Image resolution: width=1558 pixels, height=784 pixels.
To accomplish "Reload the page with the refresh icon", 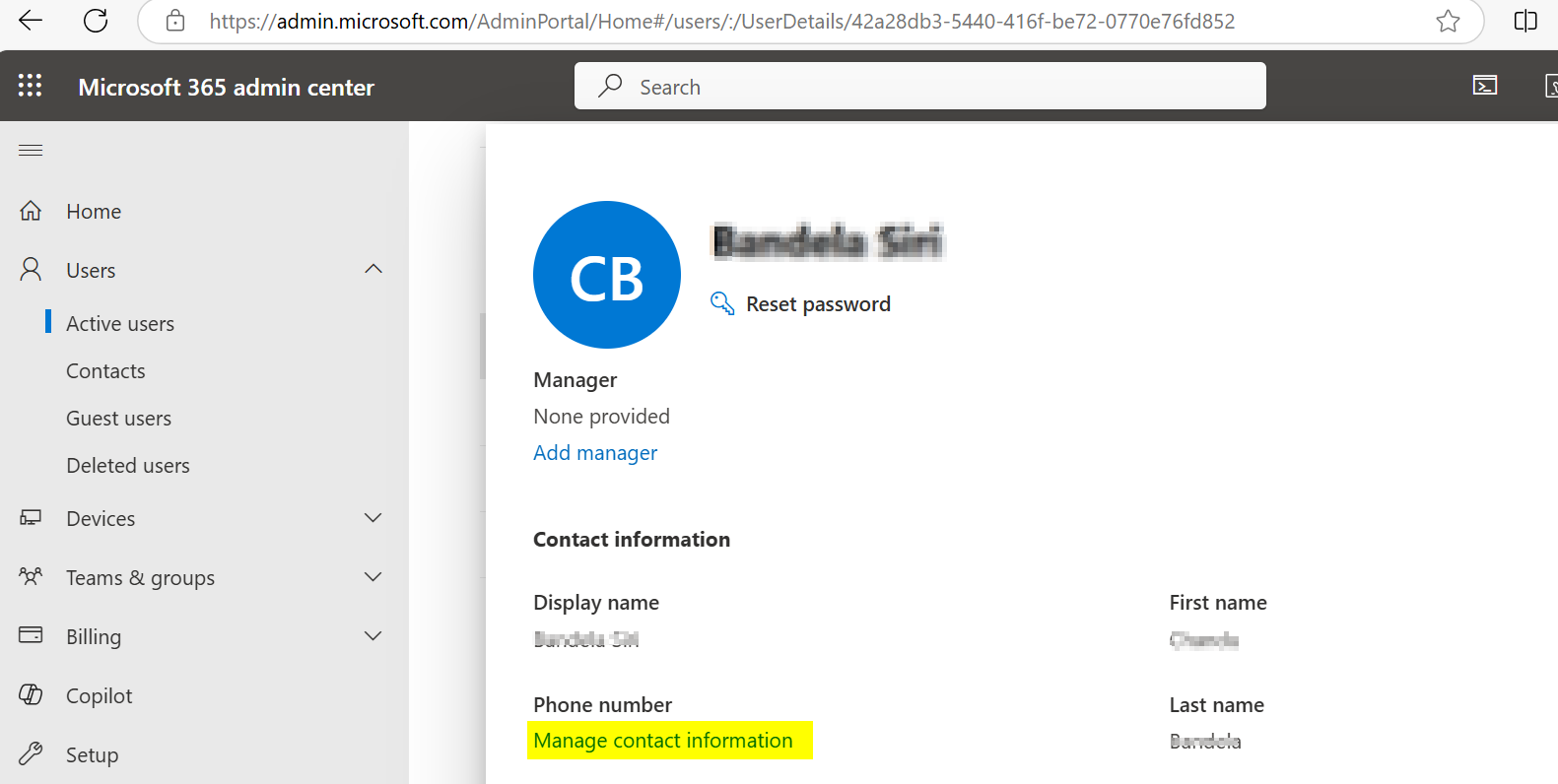I will tap(96, 21).
